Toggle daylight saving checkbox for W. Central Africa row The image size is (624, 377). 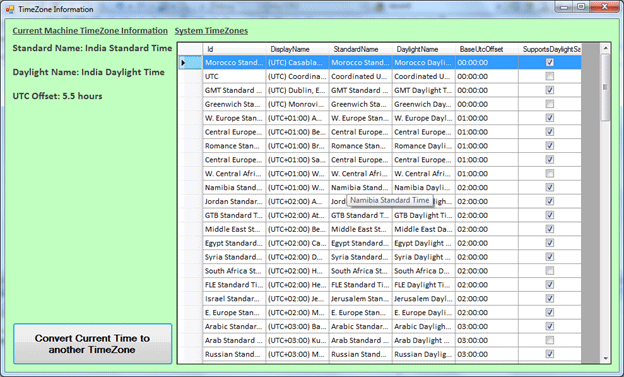550,174
